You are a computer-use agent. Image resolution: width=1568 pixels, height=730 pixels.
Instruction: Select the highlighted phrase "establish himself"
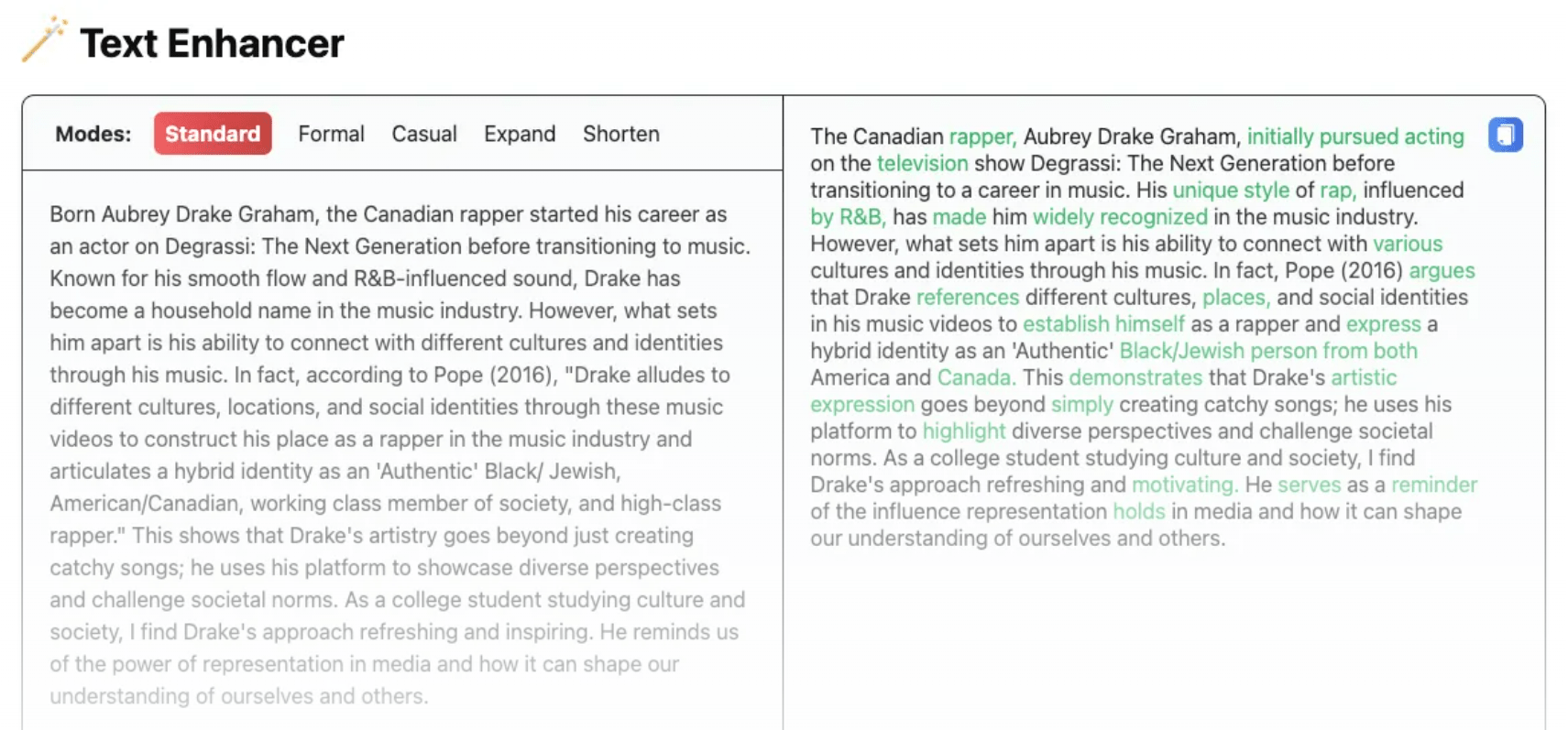click(1103, 324)
